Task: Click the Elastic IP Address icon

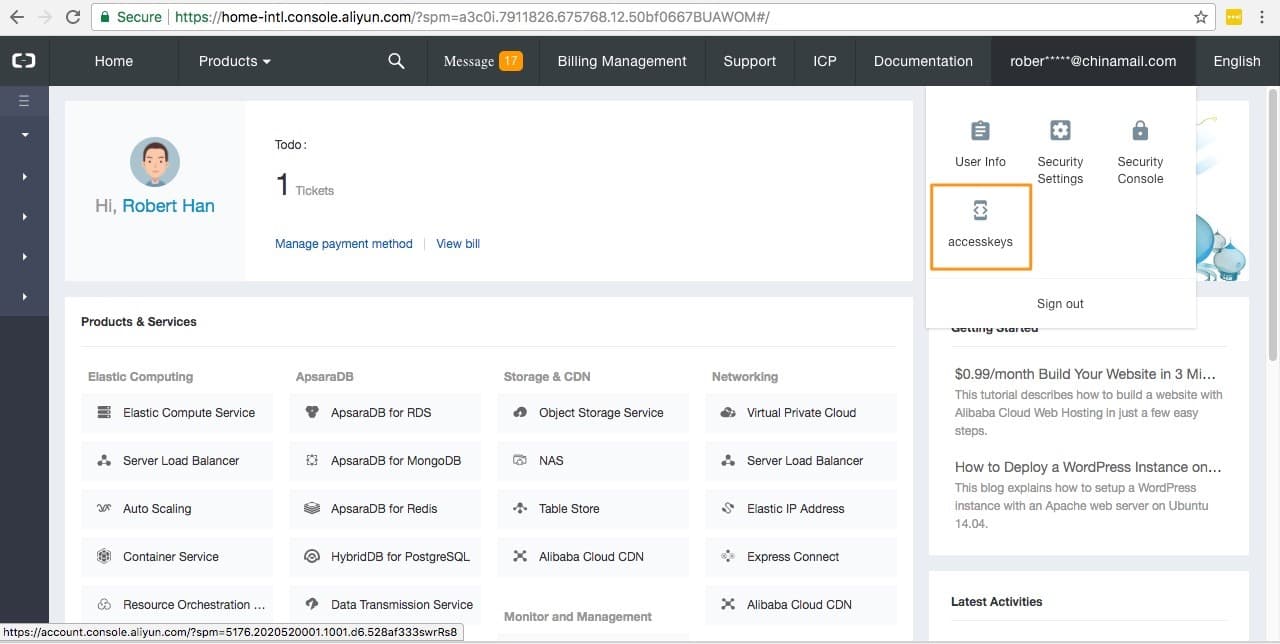Action: tap(728, 508)
